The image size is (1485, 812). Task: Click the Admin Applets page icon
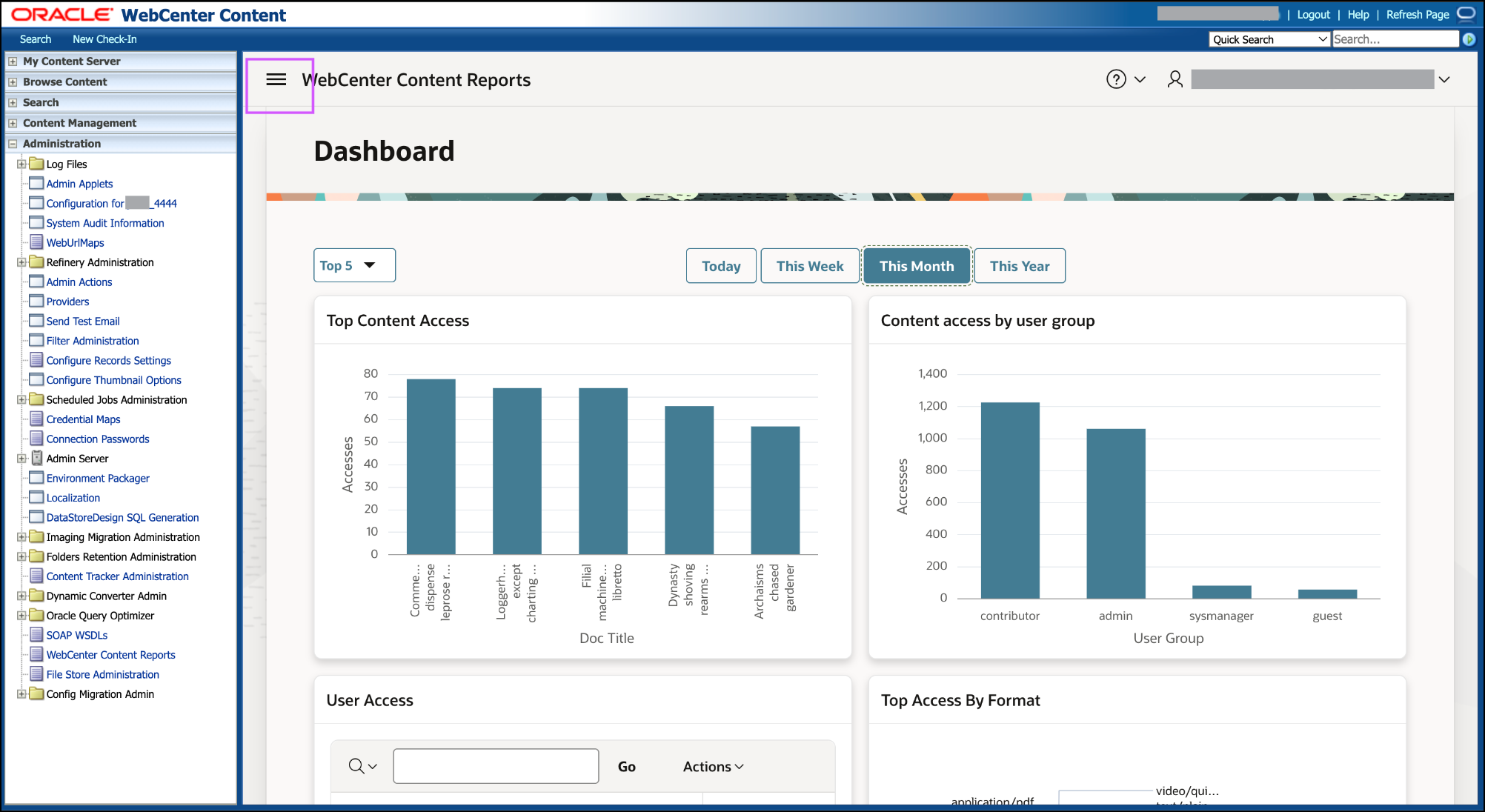pos(36,183)
